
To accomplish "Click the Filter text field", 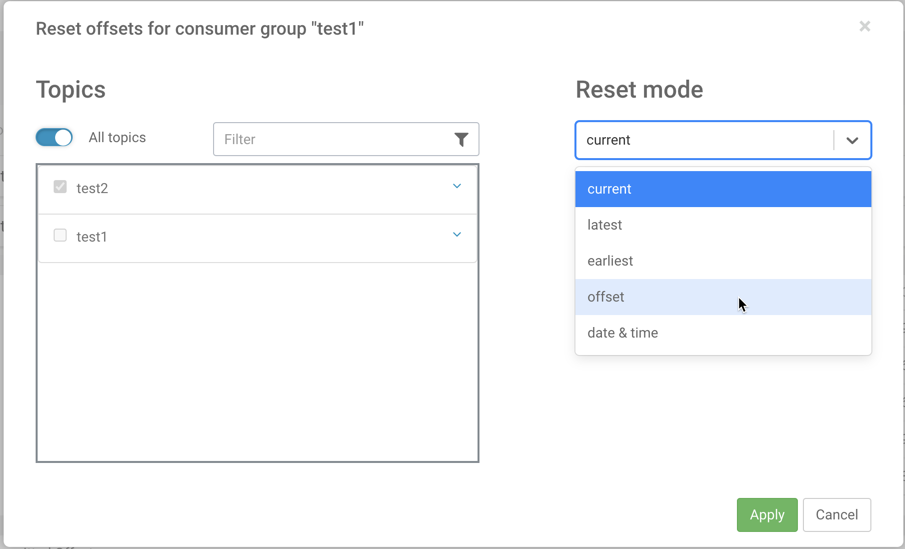I will coord(330,140).
